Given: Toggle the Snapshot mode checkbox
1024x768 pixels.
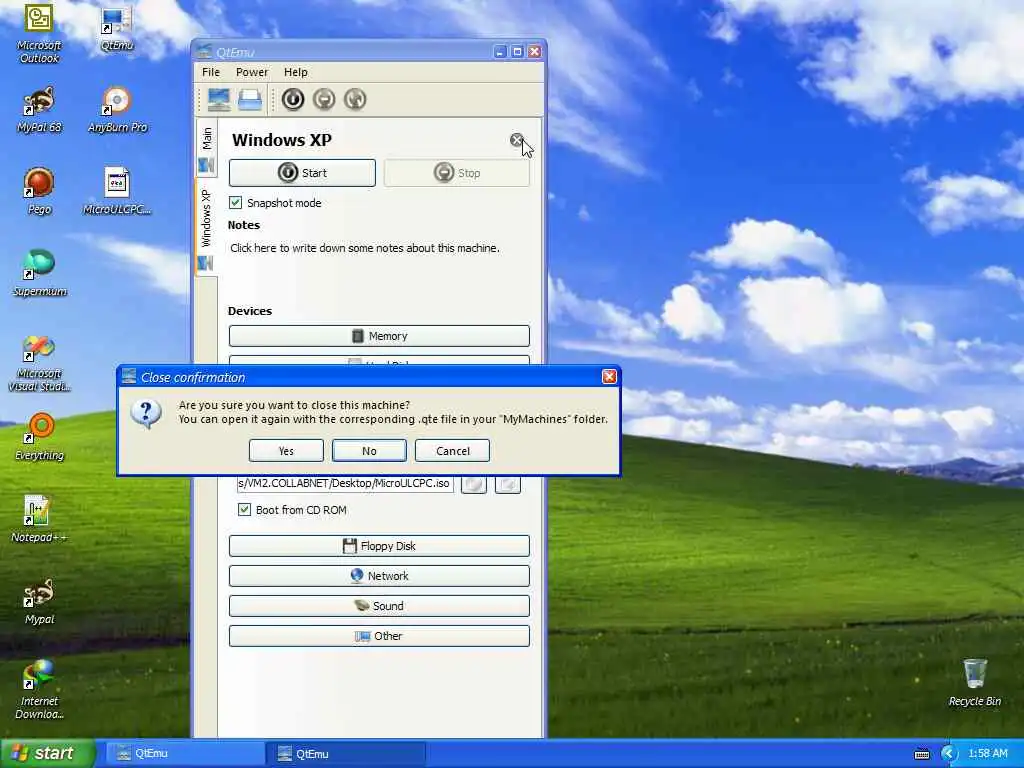Looking at the screenshot, I should click(x=236, y=203).
